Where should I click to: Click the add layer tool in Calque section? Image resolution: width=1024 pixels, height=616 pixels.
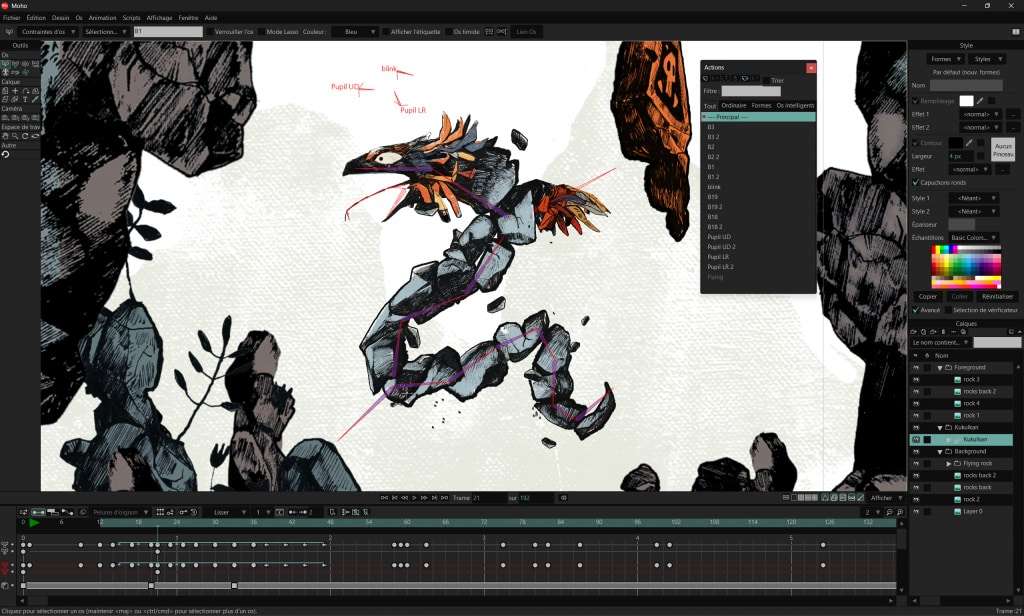click(15, 91)
